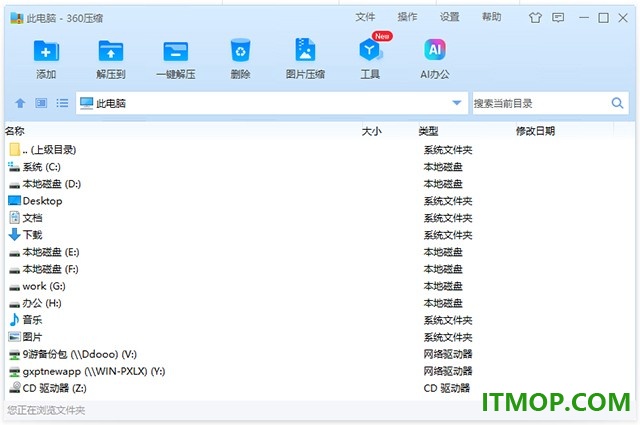Click the 上级目录 folder icon
This screenshot has height=425, width=640.
[14, 149]
